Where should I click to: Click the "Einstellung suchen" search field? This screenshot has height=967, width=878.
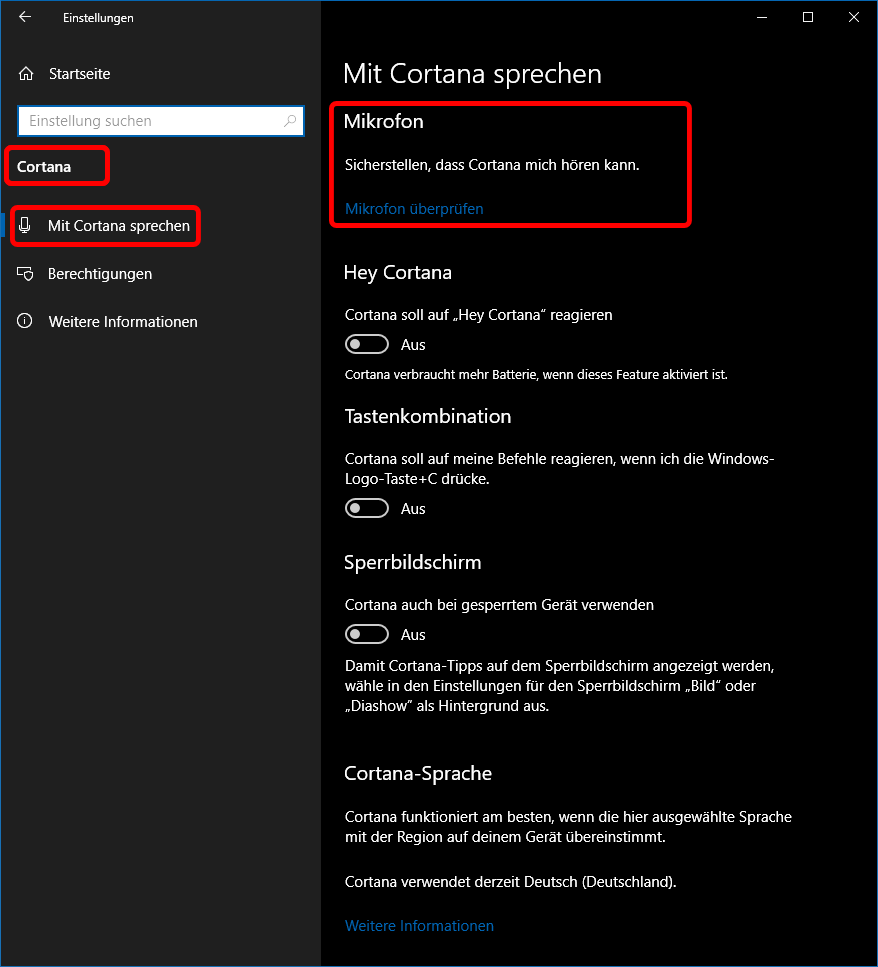tap(150, 121)
